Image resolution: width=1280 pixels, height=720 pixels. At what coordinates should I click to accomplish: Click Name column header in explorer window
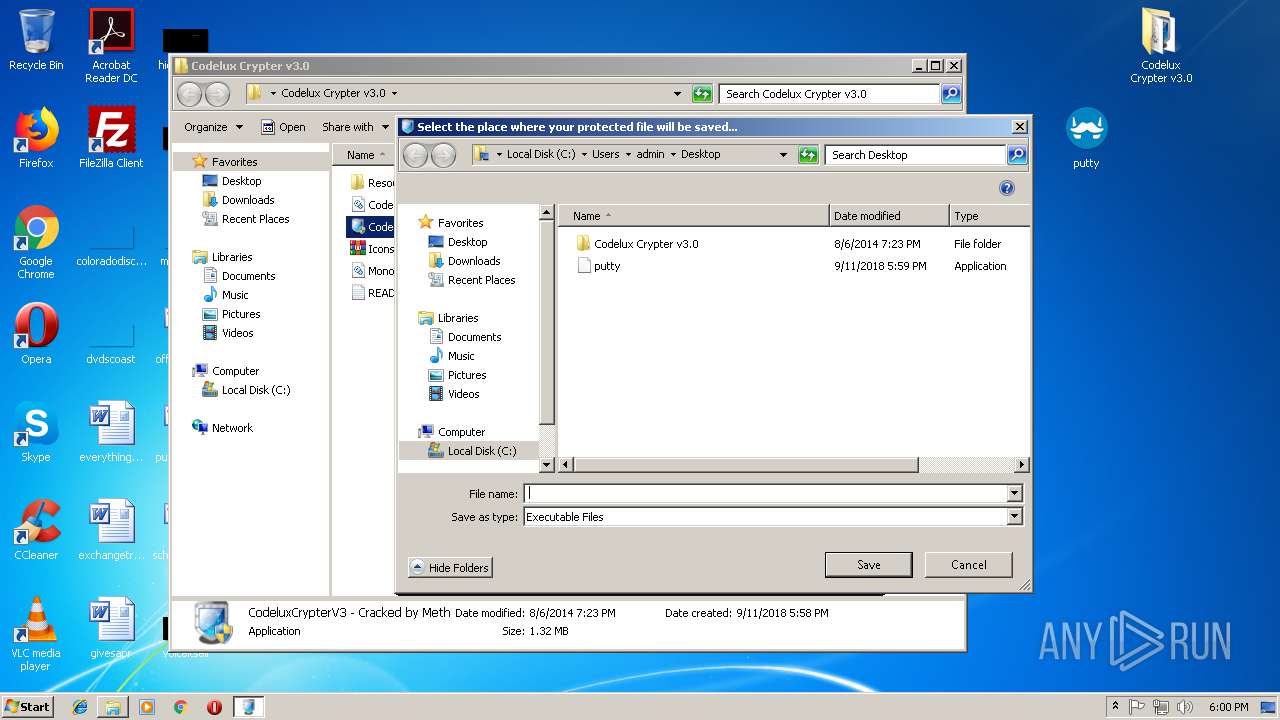click(363, 155)
